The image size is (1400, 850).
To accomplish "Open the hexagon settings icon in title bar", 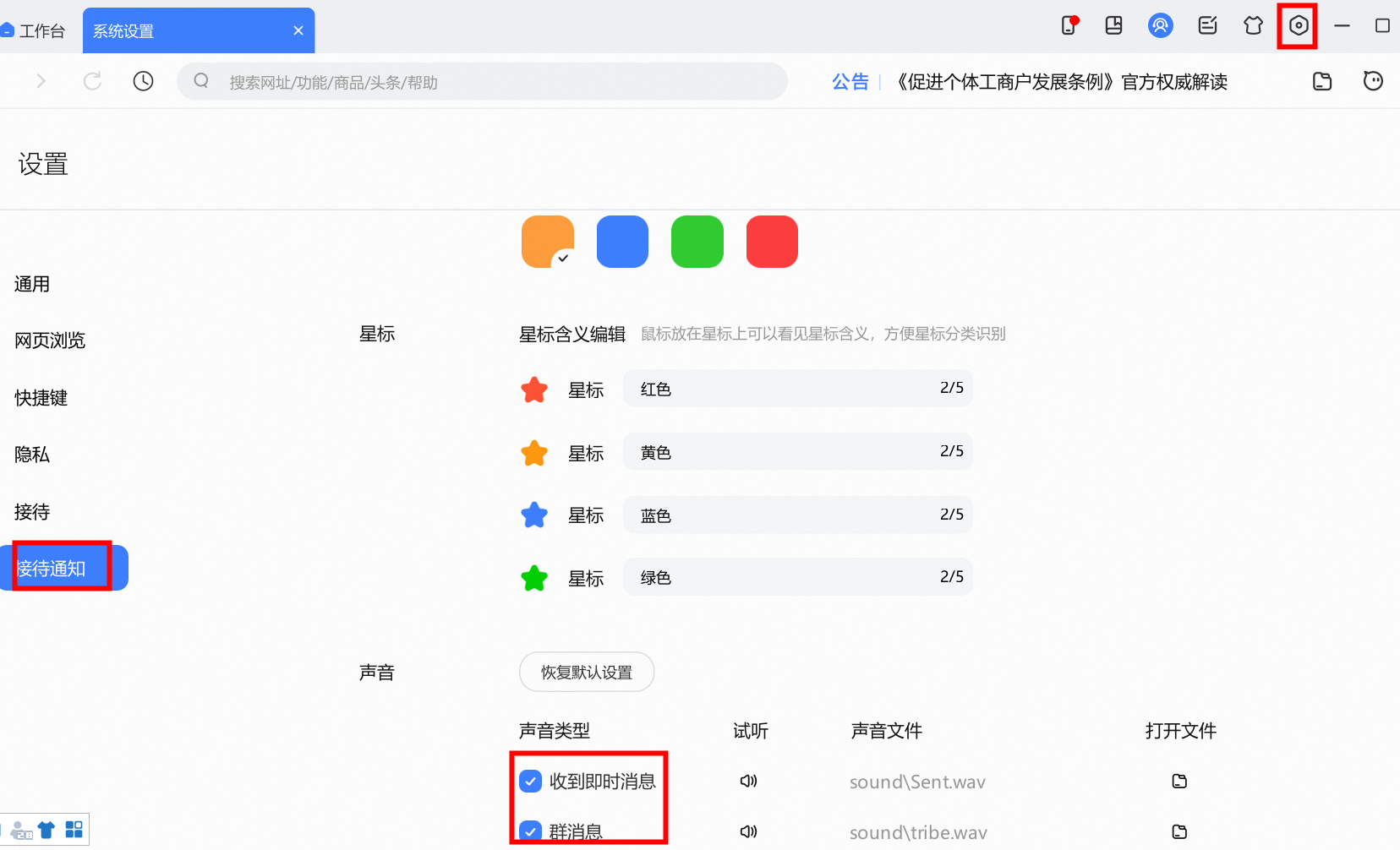I will click(1299, 25).
